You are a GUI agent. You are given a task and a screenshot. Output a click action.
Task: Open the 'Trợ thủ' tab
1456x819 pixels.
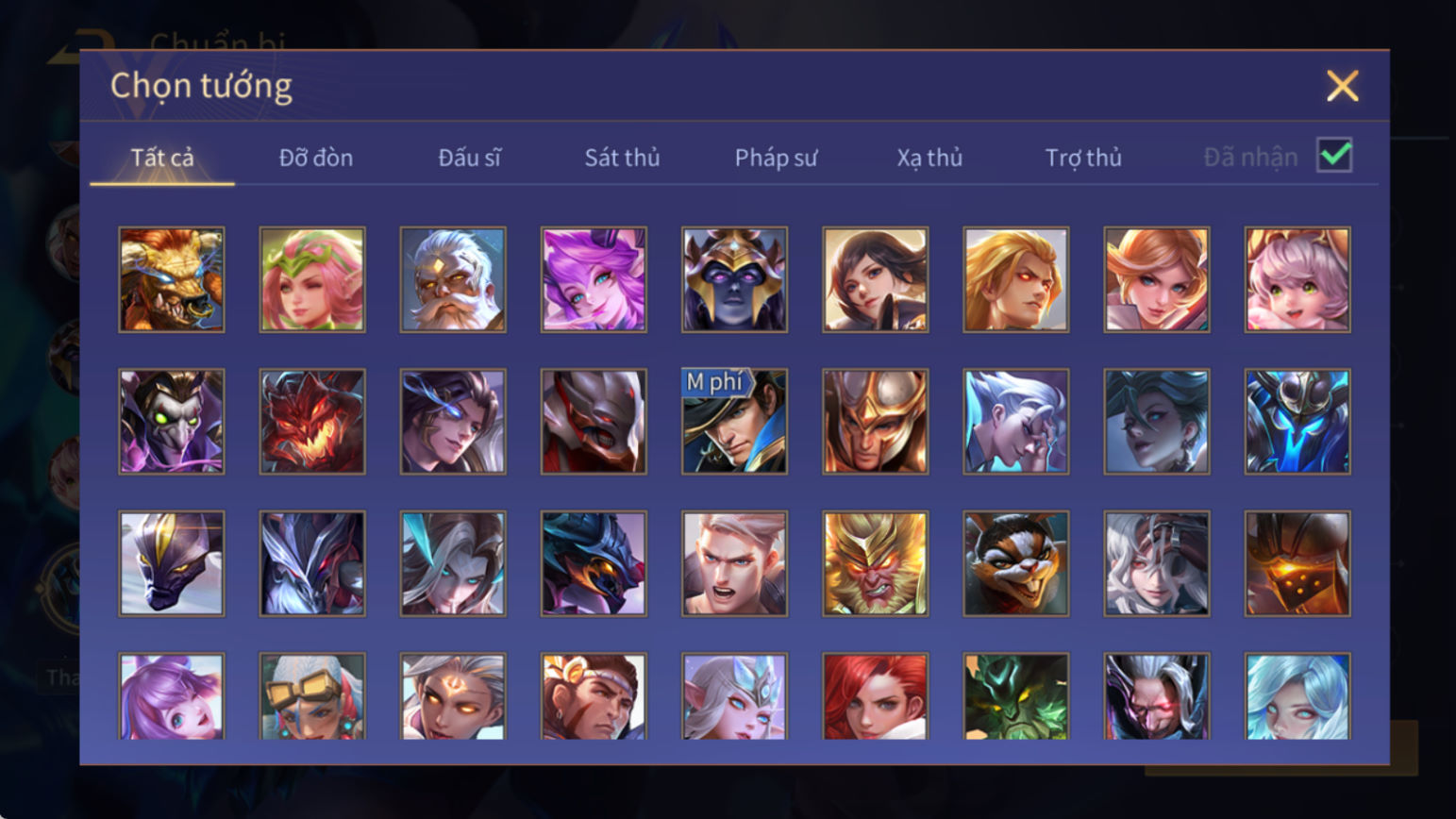(1083, 158)
